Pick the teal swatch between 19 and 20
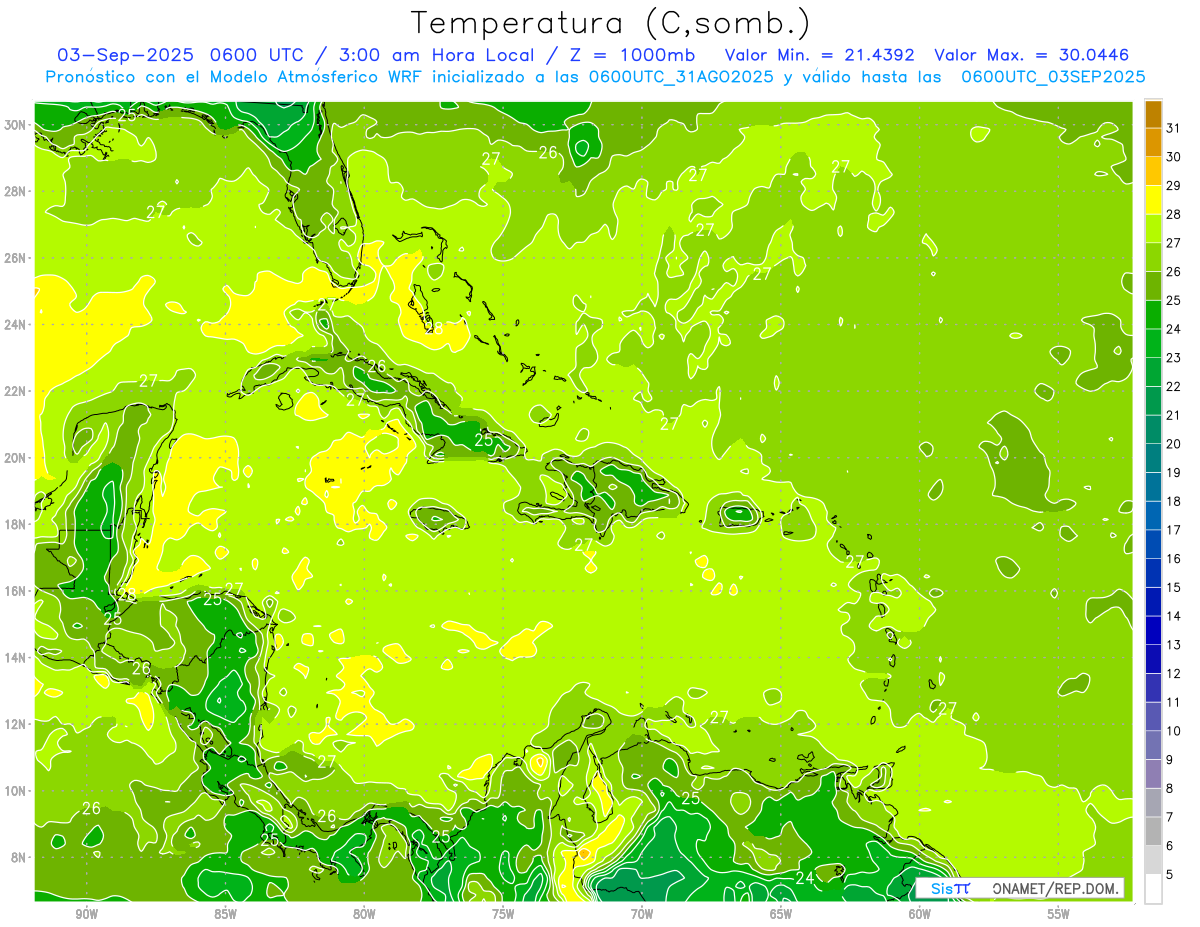Image resolution: width=1200 pixels, height=927 pixels. [x=1153, y=458]
